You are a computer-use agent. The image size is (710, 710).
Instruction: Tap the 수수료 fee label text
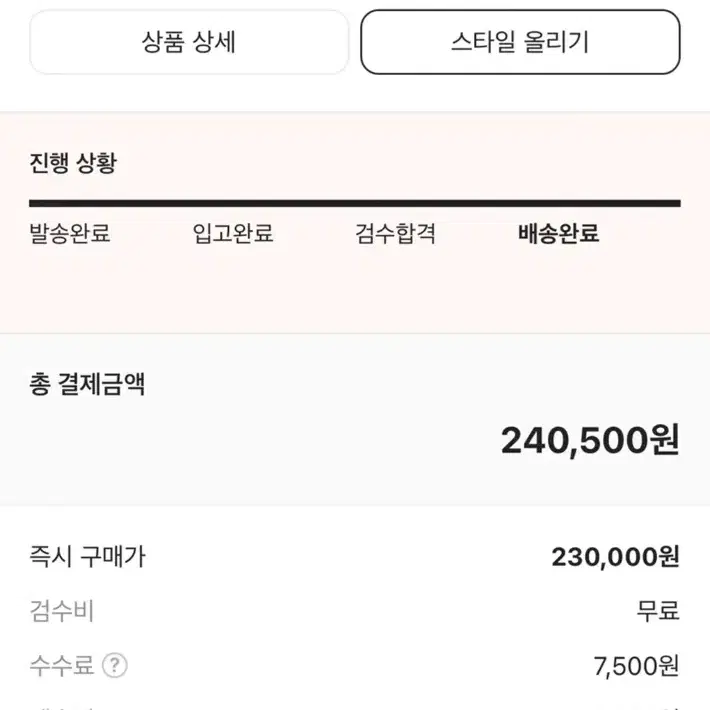coord(62,665)
